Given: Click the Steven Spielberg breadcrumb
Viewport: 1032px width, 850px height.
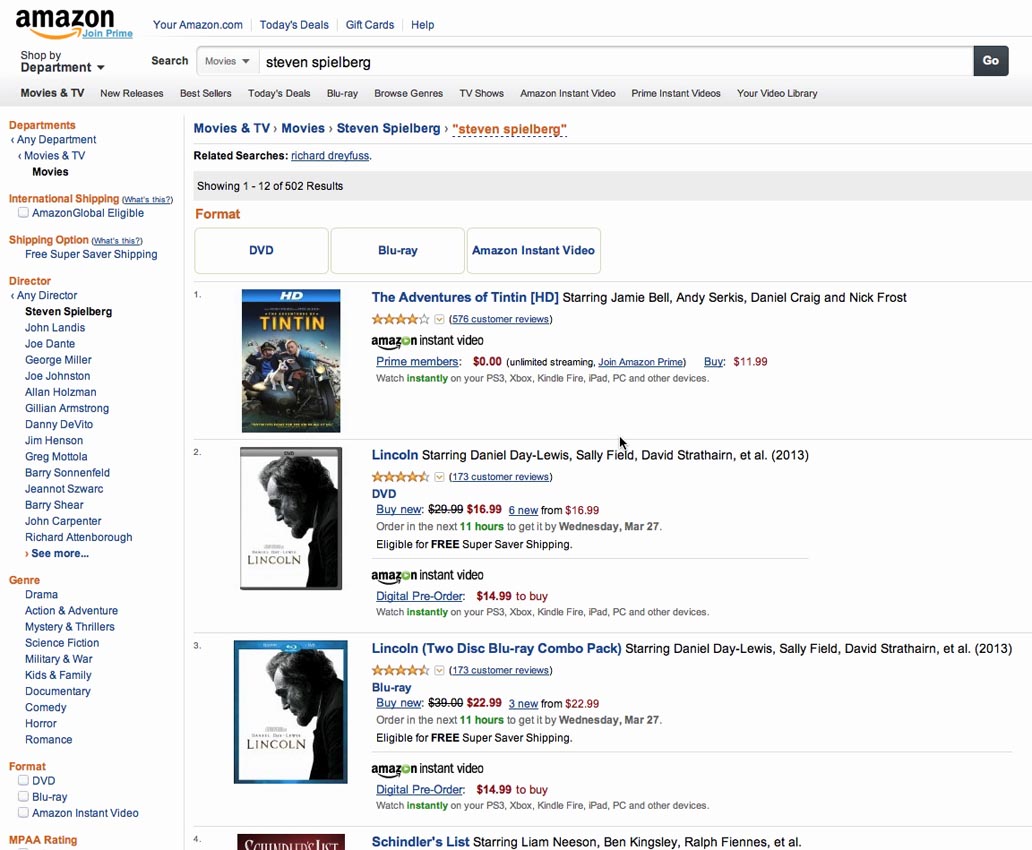Looking at the screenshot, I should pos(388,128).
